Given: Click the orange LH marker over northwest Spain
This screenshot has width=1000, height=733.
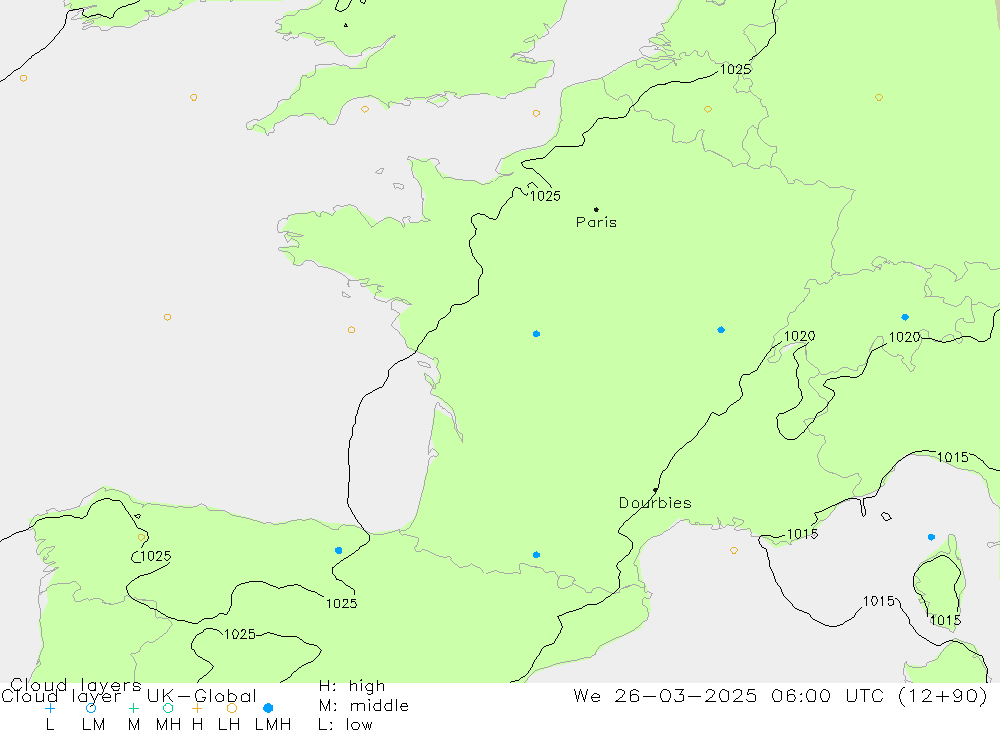Looking at the screenshot, I should pos(142,537).
